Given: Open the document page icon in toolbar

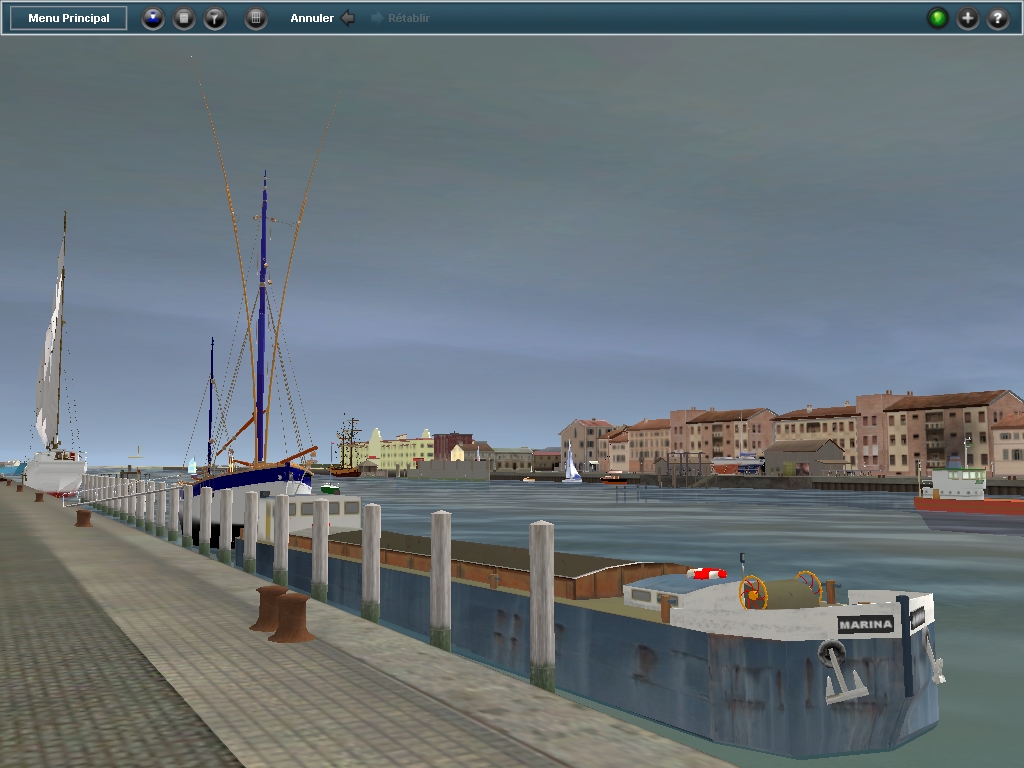Looking at the screenshot, I should coord(184,18).
